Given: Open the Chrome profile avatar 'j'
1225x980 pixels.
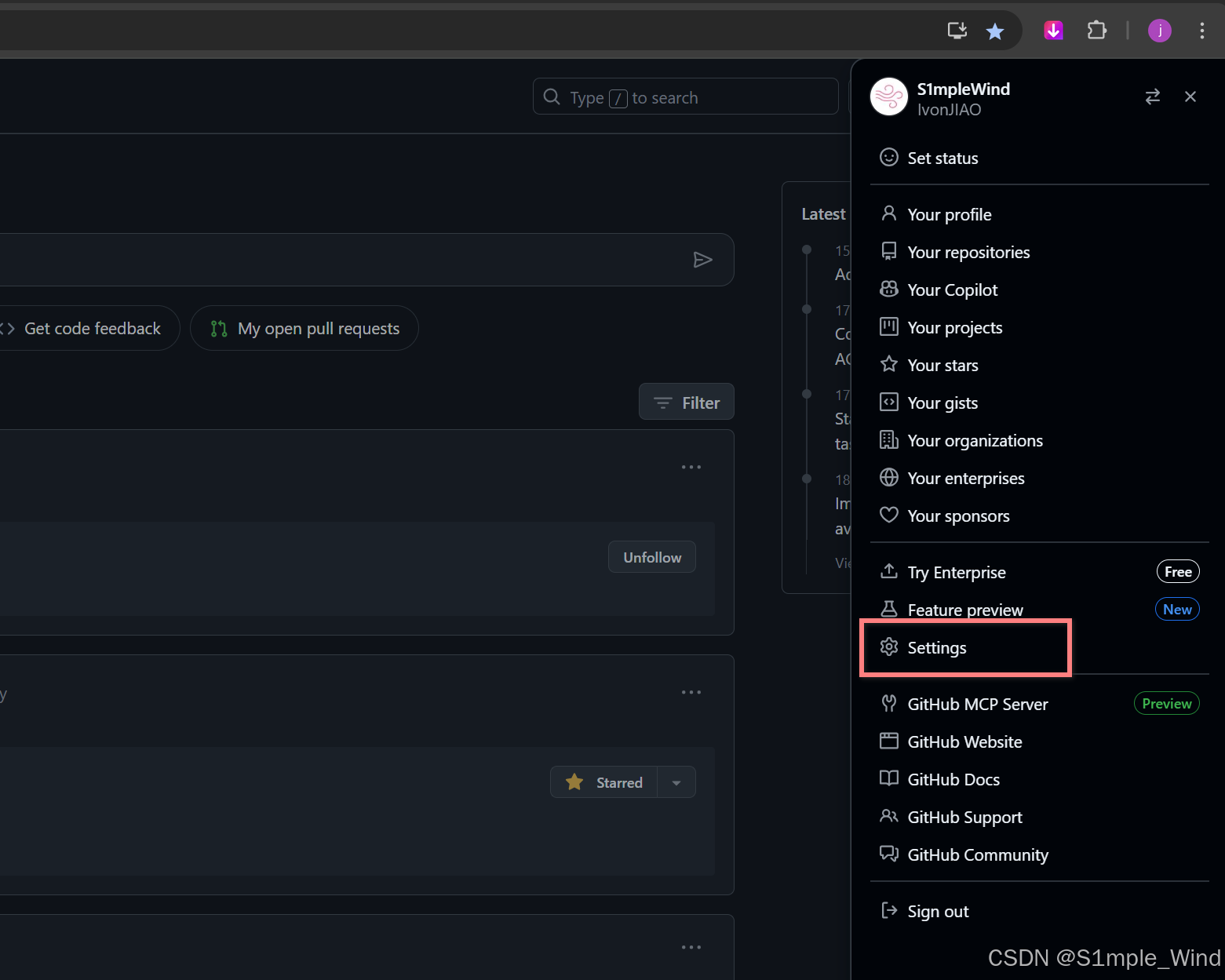Looking at the screenshot, I should click(x=1159, y=31).
